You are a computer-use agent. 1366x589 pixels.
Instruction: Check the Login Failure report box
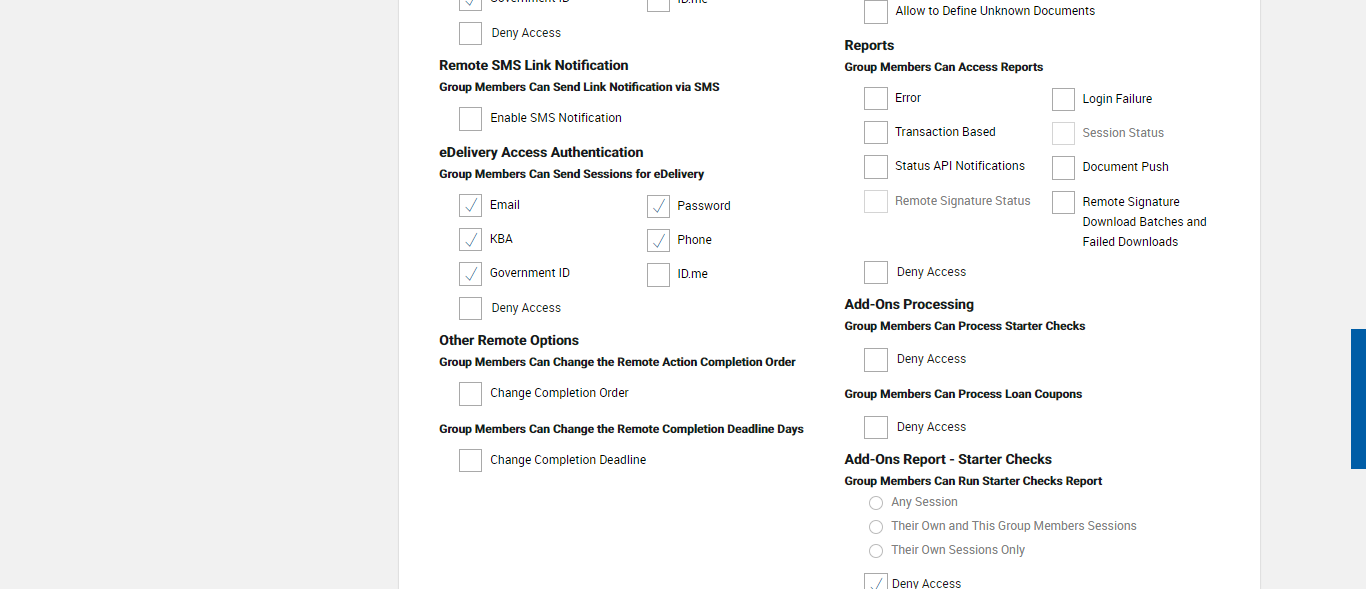coord(1063,100)
